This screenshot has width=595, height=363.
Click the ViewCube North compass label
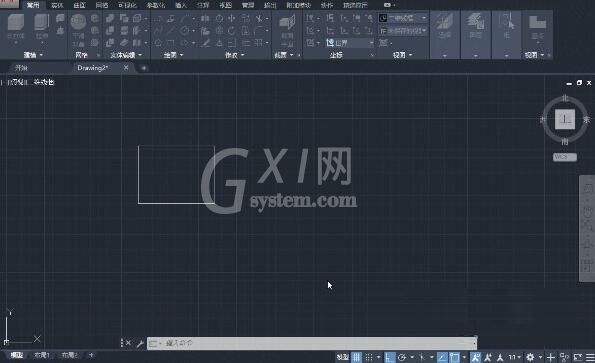point(565,98)
